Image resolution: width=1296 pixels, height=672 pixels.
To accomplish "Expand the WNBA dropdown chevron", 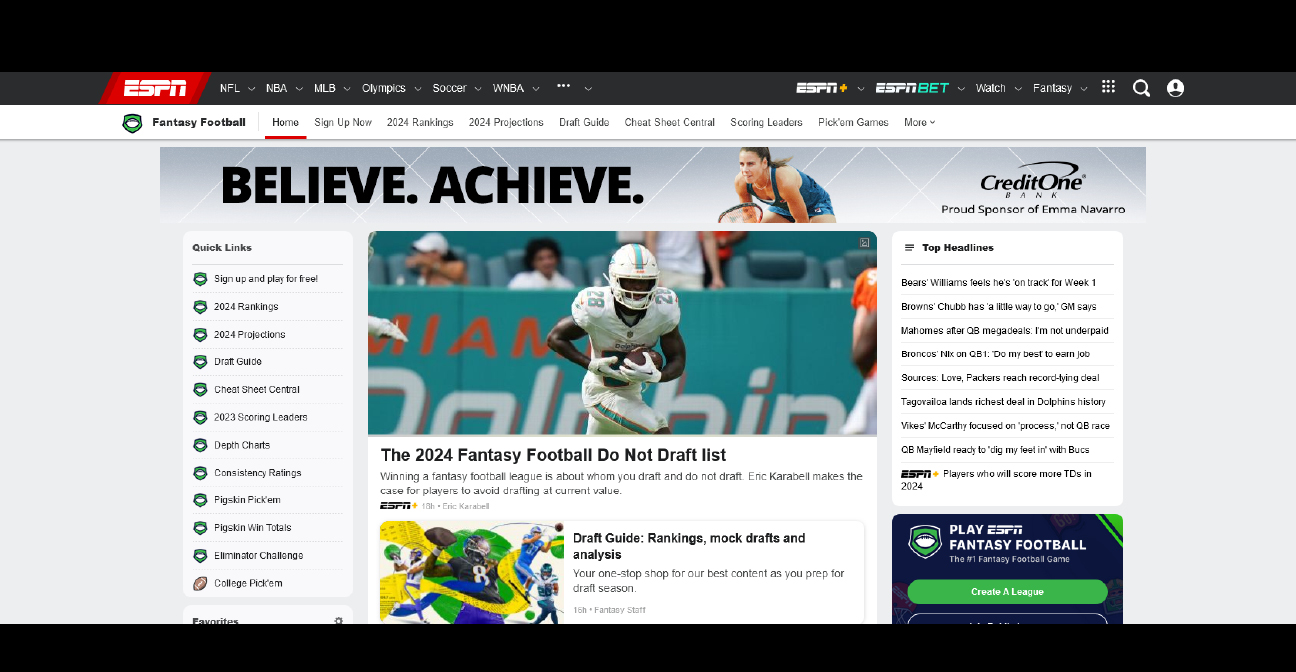I will (x=536, y=89).
